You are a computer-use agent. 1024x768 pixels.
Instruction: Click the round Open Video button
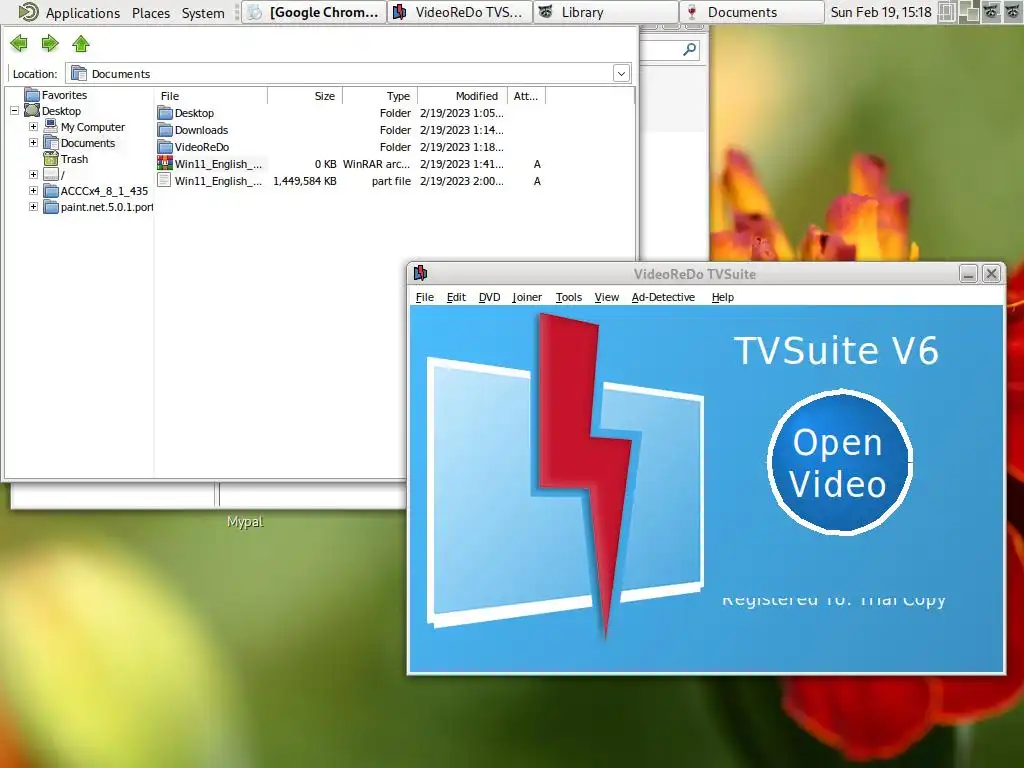840,462
